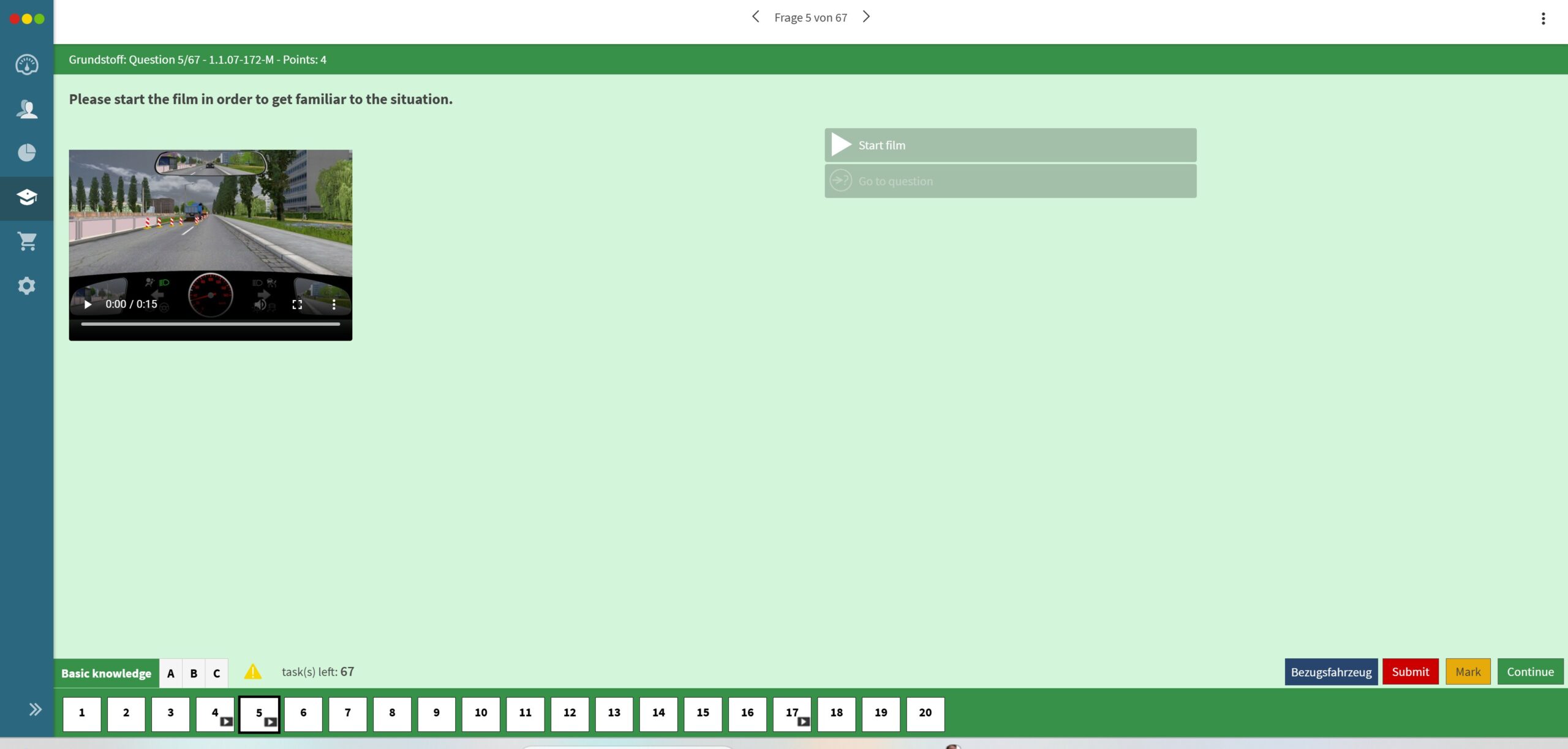The width and height of the screenshot is (1568, 749).
Task: Open top-right three-dot overflow menu
Action: (x=1543, y=18)
